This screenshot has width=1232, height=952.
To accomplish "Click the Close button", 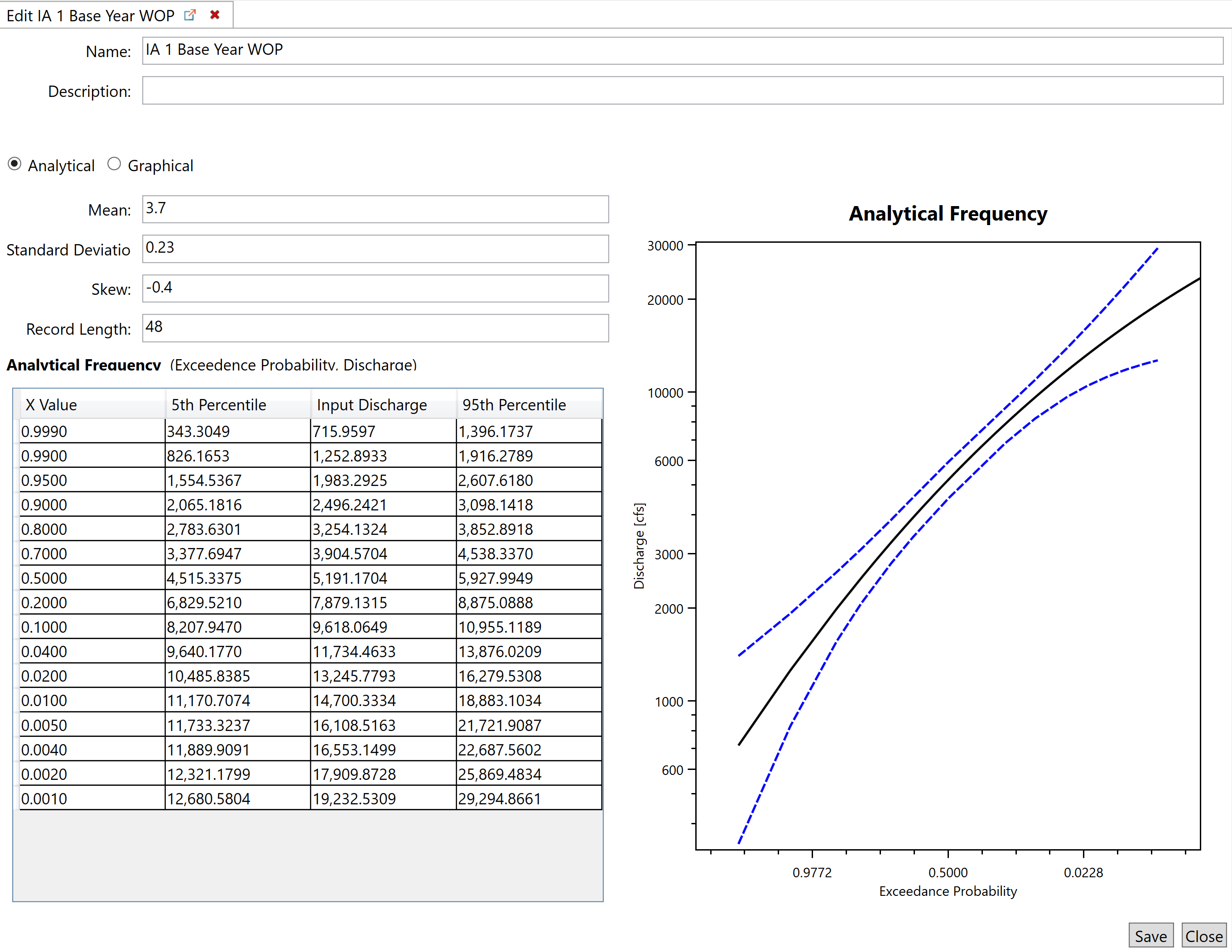I will [1204, 936].
